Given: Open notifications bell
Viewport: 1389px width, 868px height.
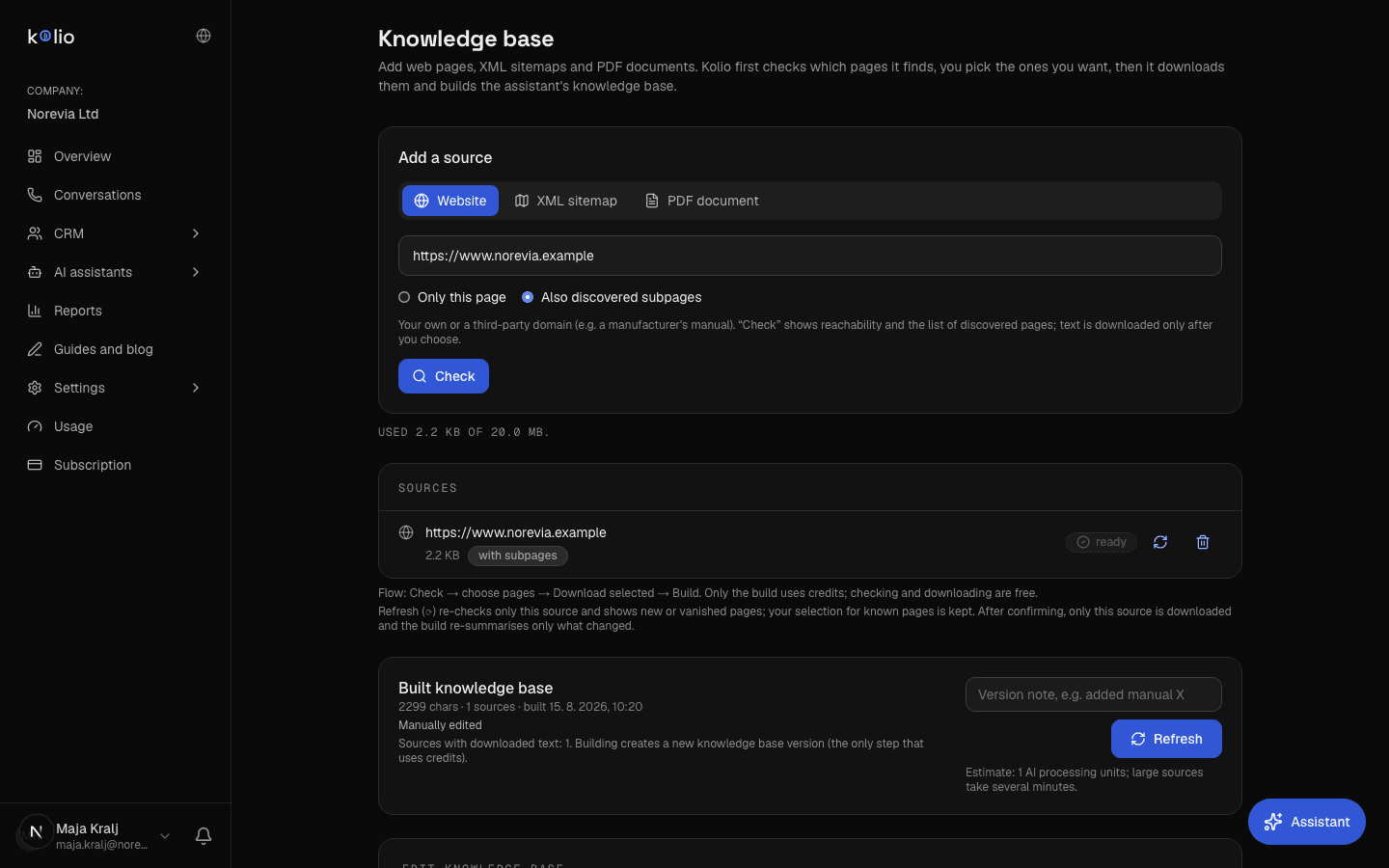Looking at the screenshot, I should tap(204, 836).
